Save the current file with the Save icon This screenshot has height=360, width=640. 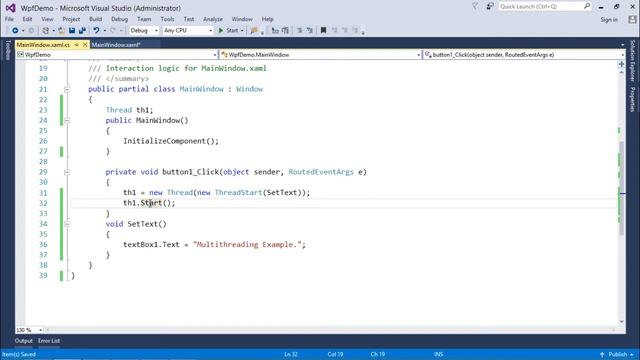[72, 31]
